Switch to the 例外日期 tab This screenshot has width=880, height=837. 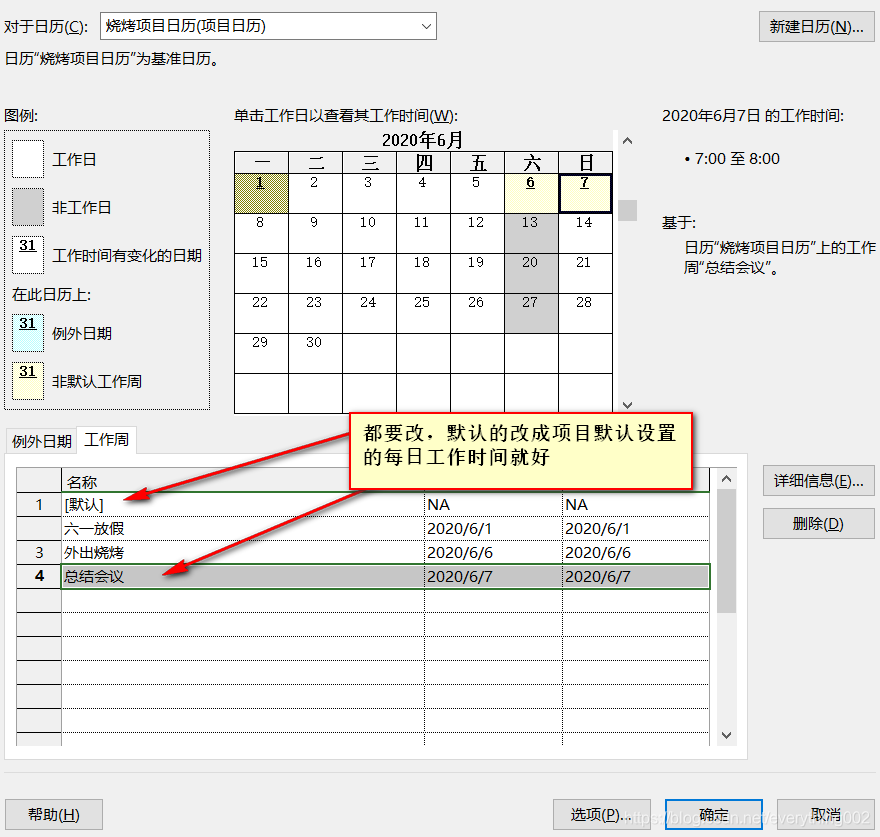pyautogui.click(x=41, y=440)
